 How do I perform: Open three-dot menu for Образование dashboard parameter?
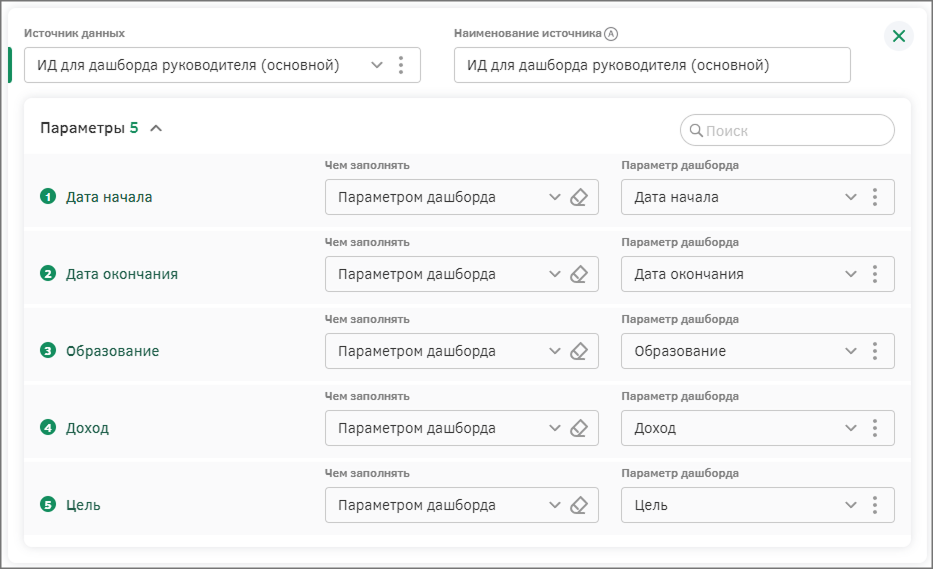[x=875, y=351]
